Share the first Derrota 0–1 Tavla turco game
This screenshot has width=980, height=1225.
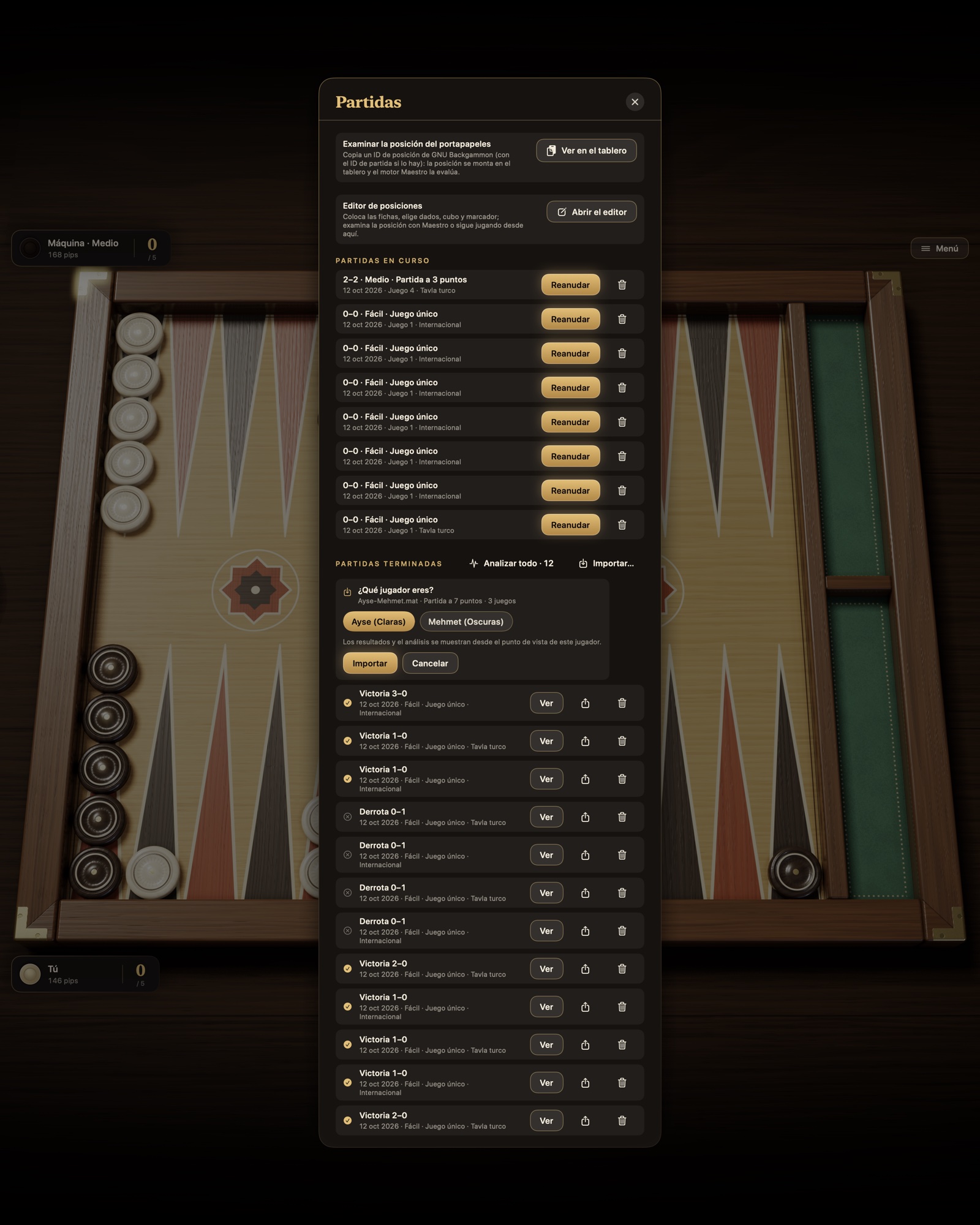[585, 817]
